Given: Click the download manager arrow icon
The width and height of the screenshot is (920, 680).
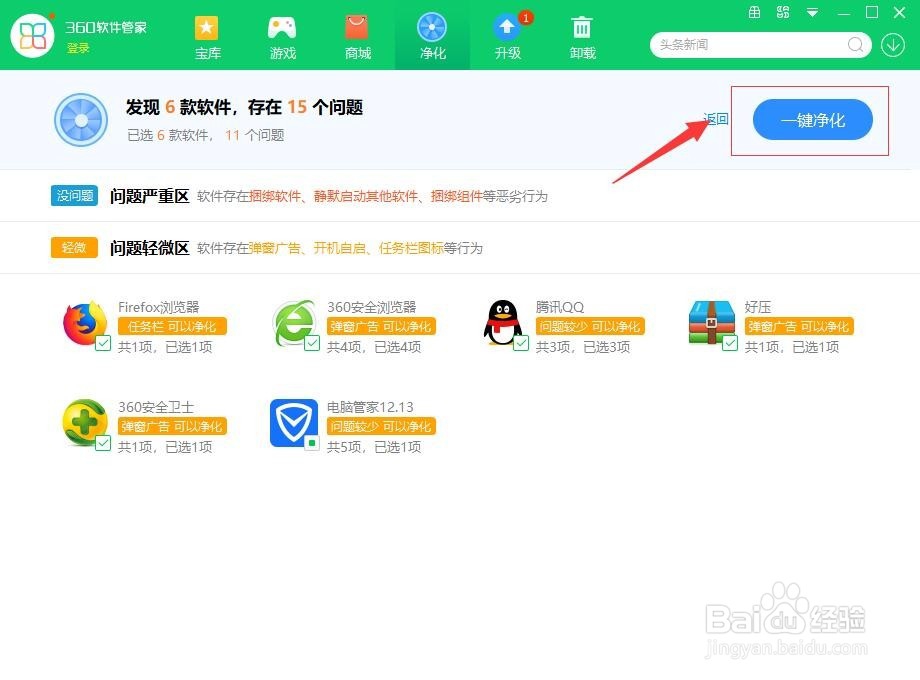Looking at the screenshot, I should [892, 44].
